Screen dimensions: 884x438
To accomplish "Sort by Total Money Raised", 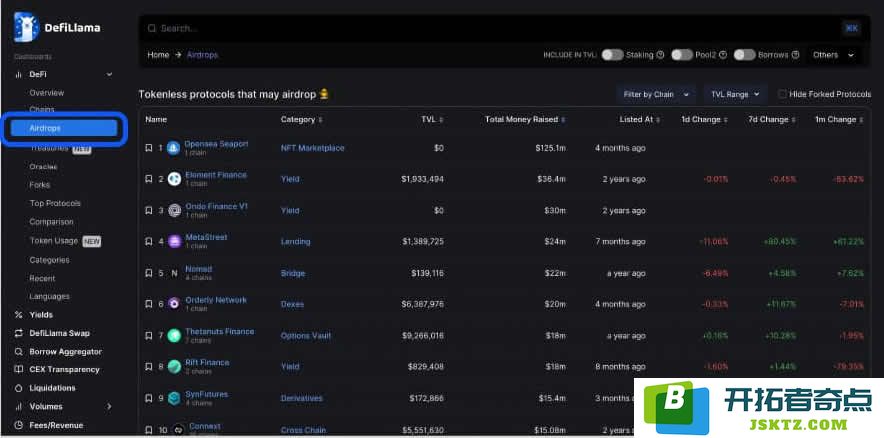I will pyautogui.click(x=563, y=120).
